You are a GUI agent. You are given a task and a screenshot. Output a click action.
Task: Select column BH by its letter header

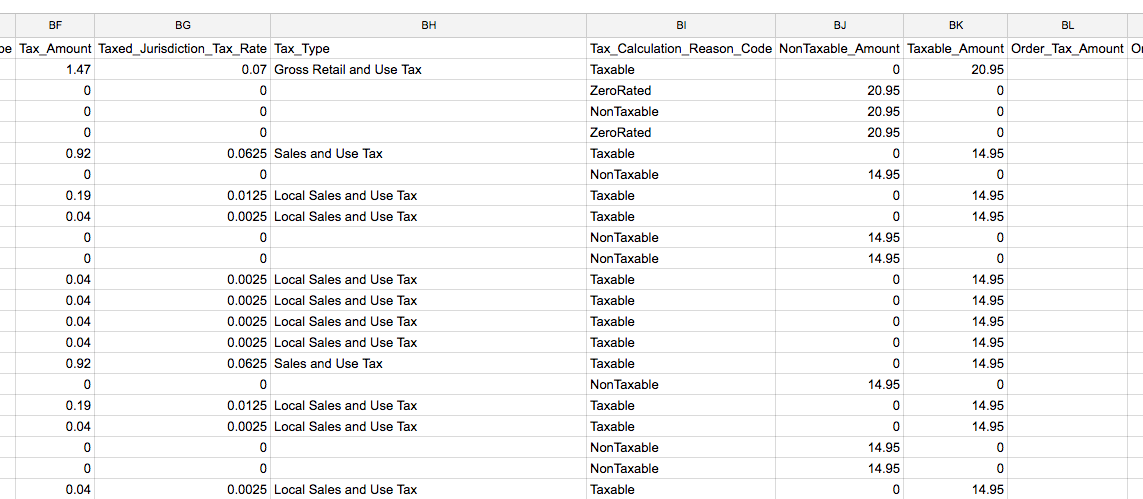[x=429, y=25]
